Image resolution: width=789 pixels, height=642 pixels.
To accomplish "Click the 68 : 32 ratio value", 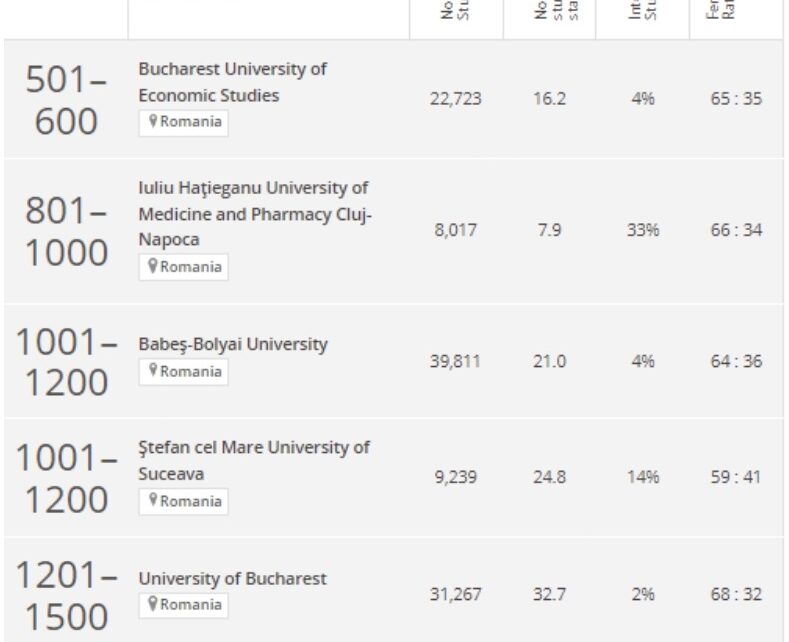I will (x=736, y=594).
